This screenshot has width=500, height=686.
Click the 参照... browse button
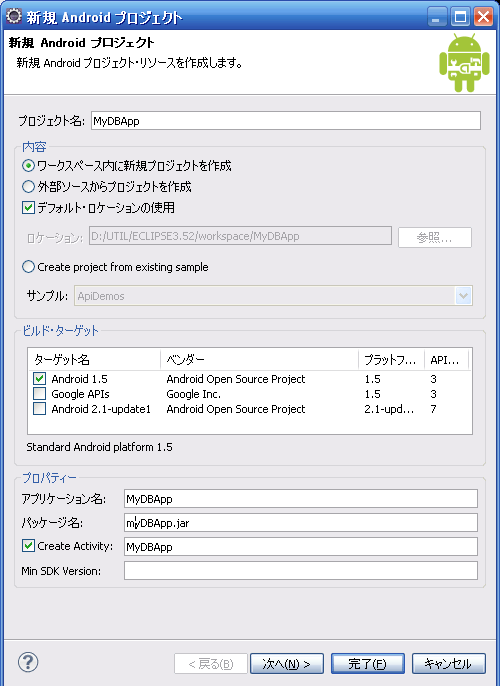pyautogui.click(x=434, y=237)
